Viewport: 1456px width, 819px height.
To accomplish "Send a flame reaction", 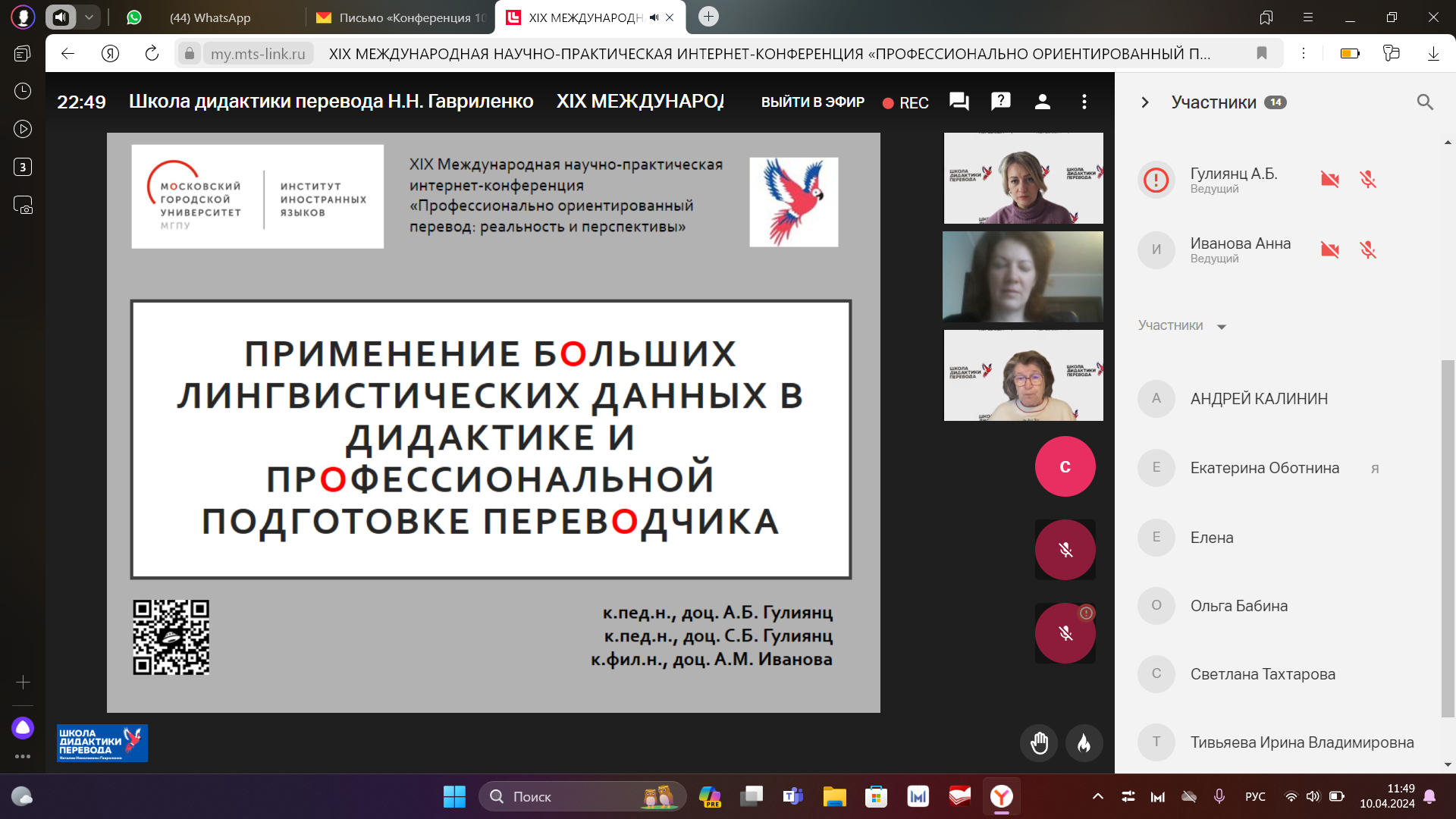I will tap(1084, 743).
